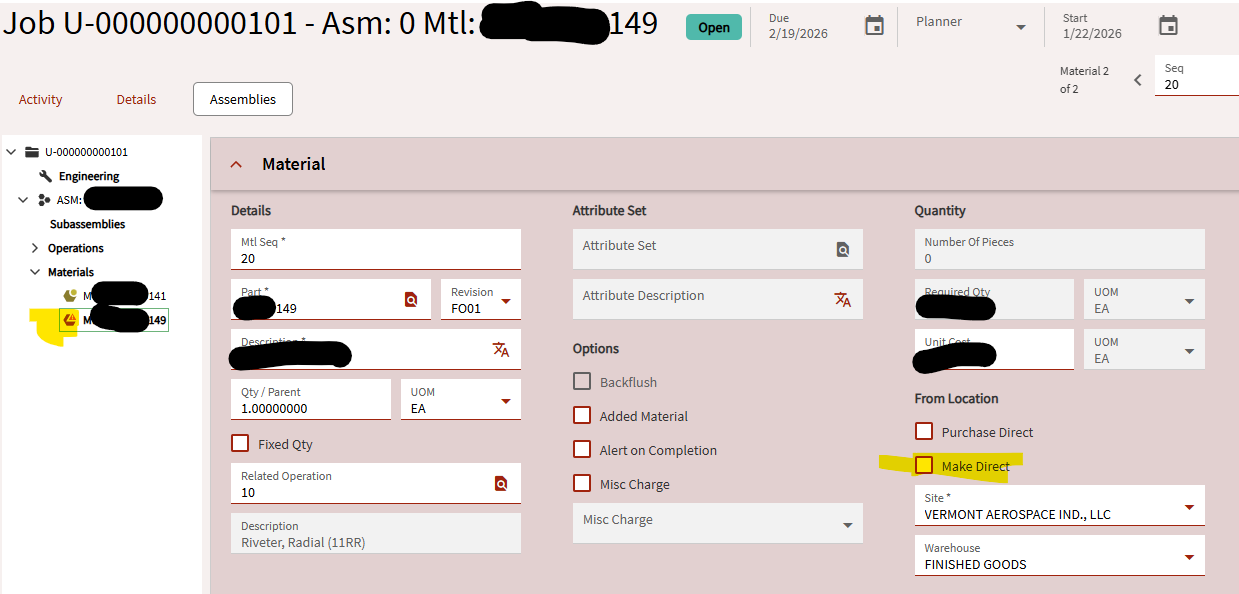
Task: Click the Mtl Seq input field
Action: pyautogui.click(x=376, y=249)
